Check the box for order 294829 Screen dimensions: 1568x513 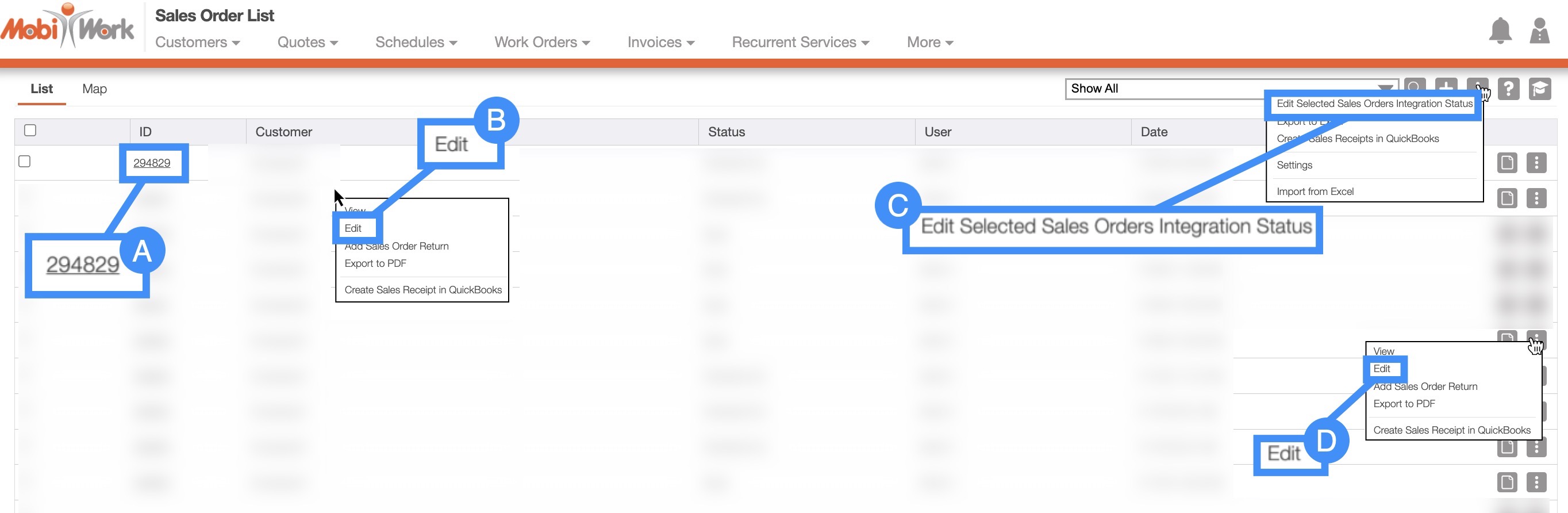coord(24,162)
